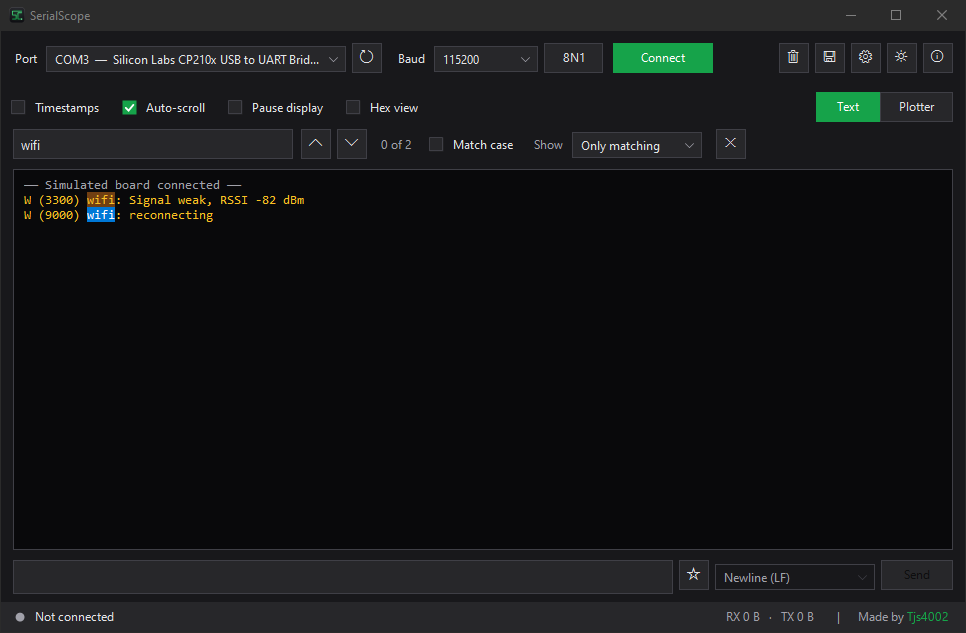Screen dimensions: 966x633
Task: Open settings via the gear icon
Action: pyautogui.click(x=866, y=58)
